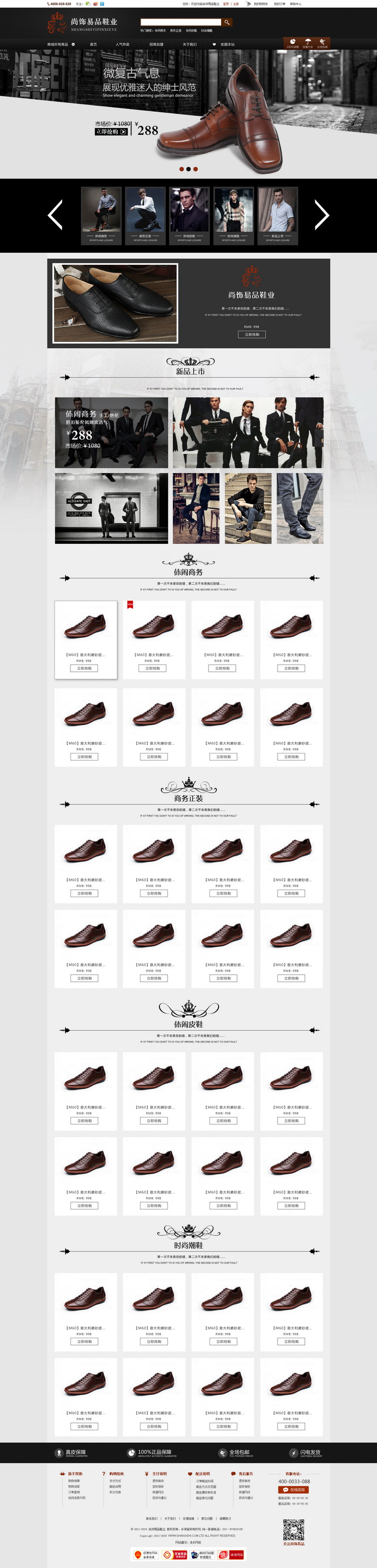Screen dimensions: 377x1568
Task: Open the 休闲商务 category thumbnail
Action: (101, 215)
